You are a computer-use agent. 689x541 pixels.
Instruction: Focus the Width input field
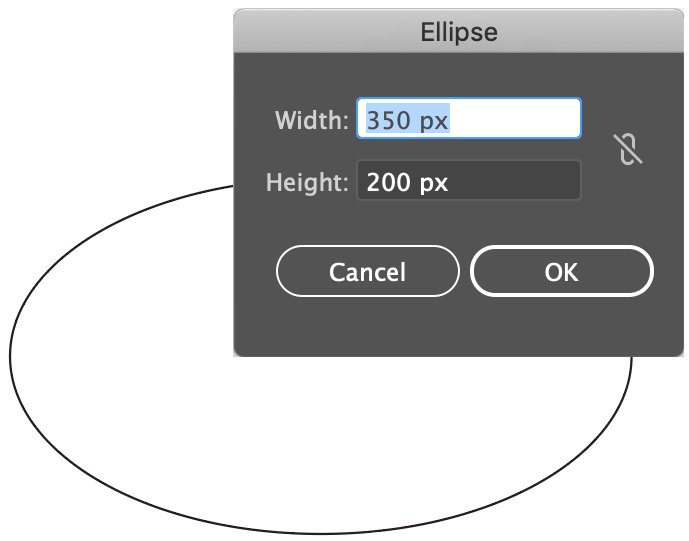click(468, 120)
